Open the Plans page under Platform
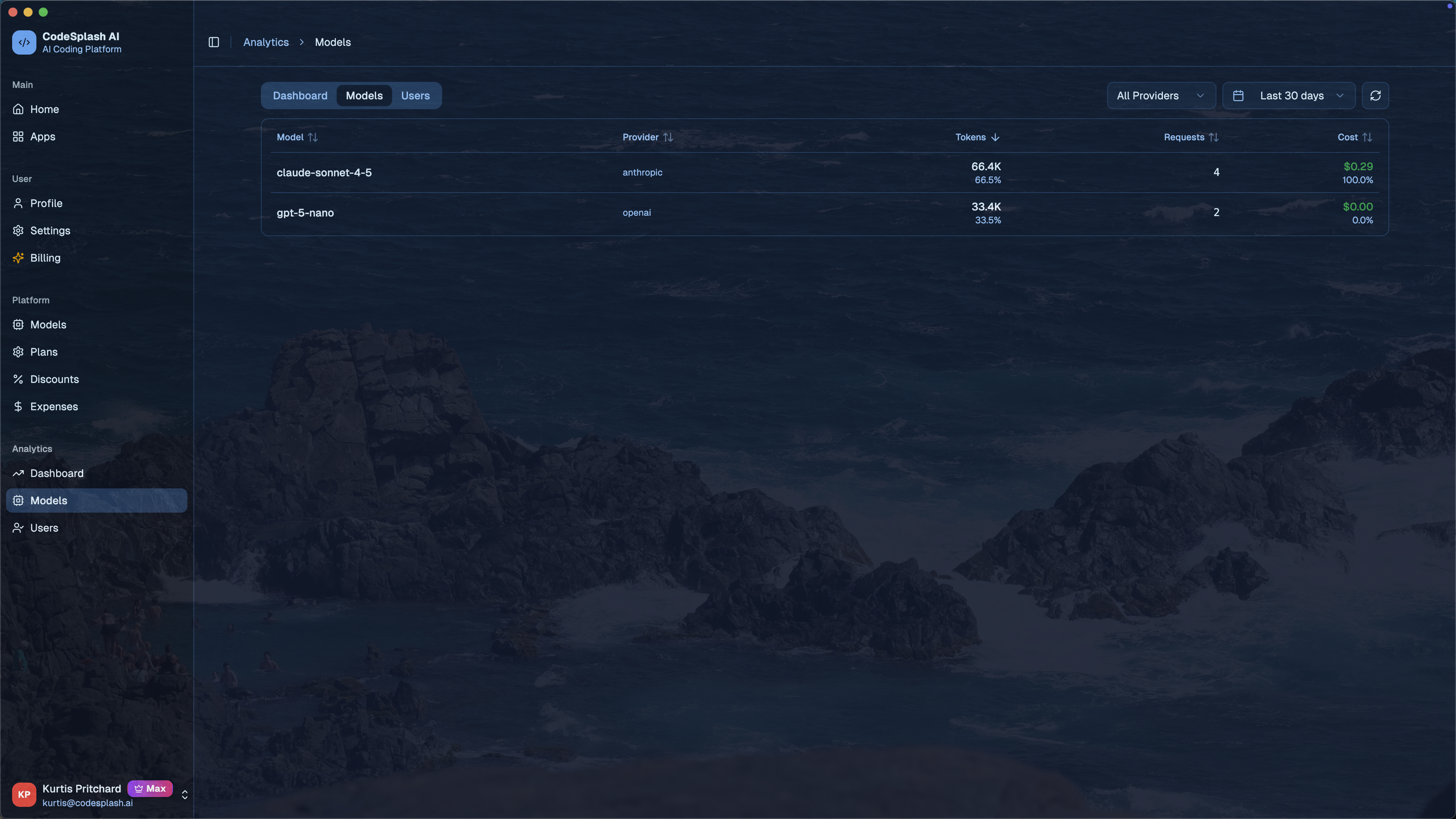 (x=44, y=352)
